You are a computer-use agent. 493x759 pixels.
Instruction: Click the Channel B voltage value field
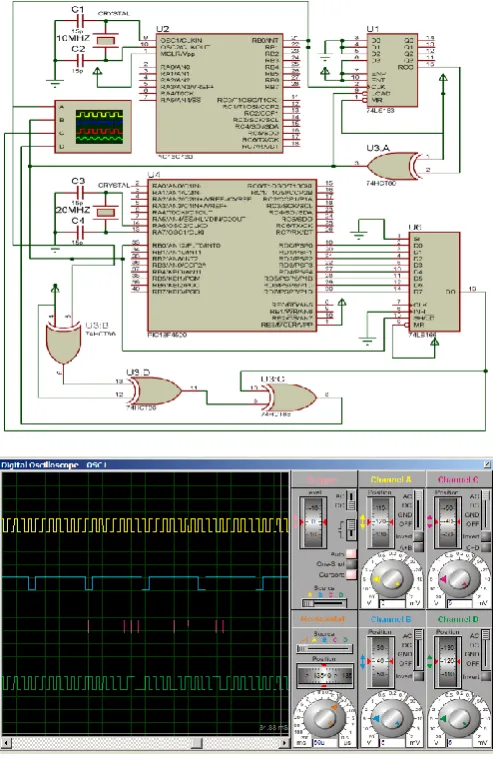click(x=392, y=743)
